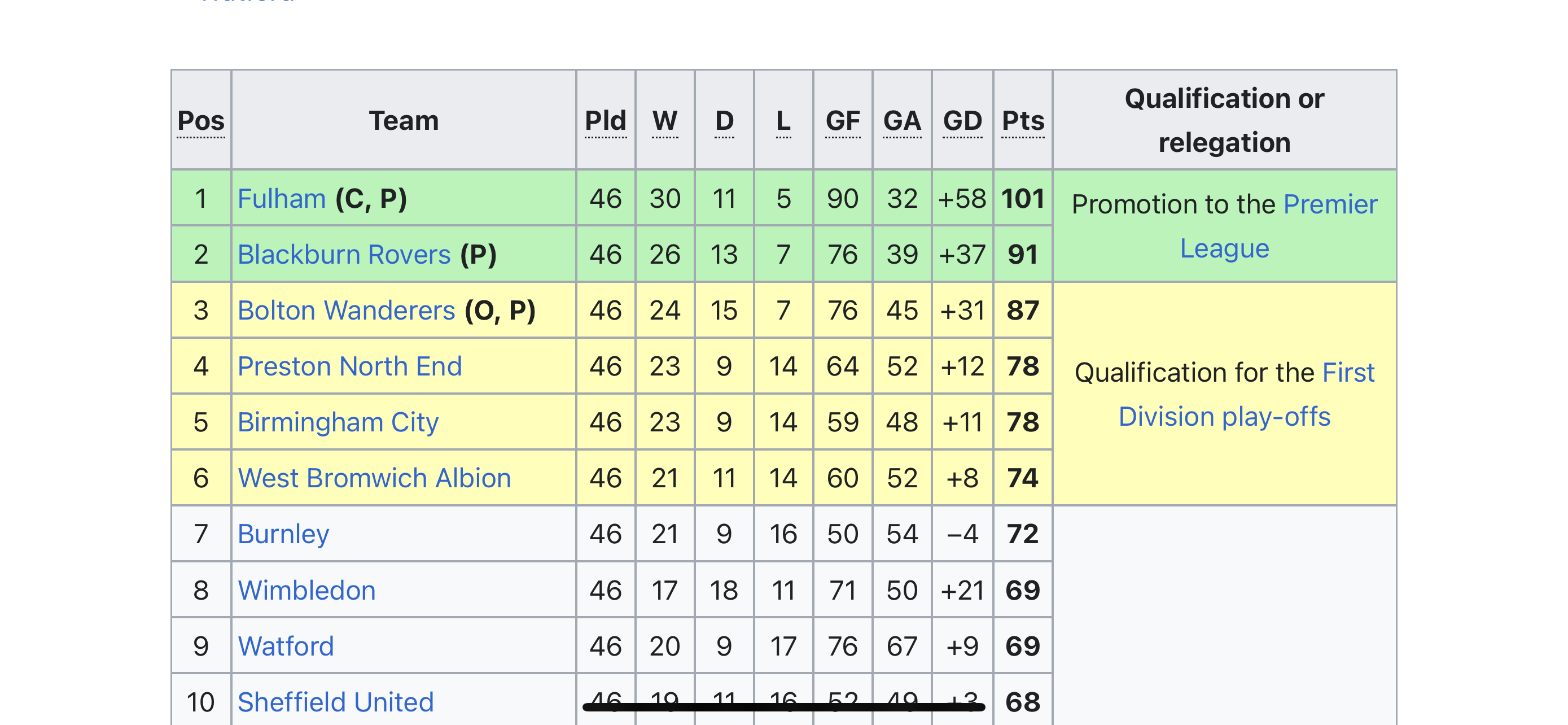Open the West Bromwich Albion link

click(x=374, y=479)
